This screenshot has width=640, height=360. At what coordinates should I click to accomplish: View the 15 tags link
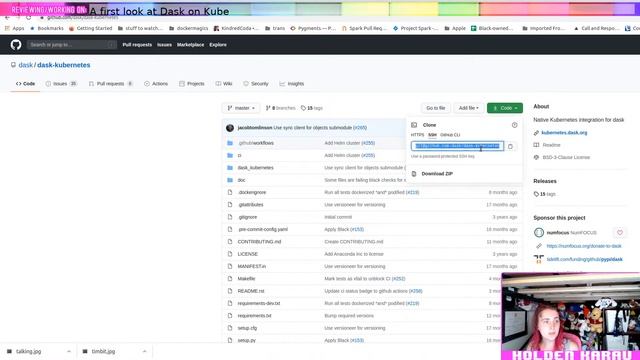click(312, 108)
